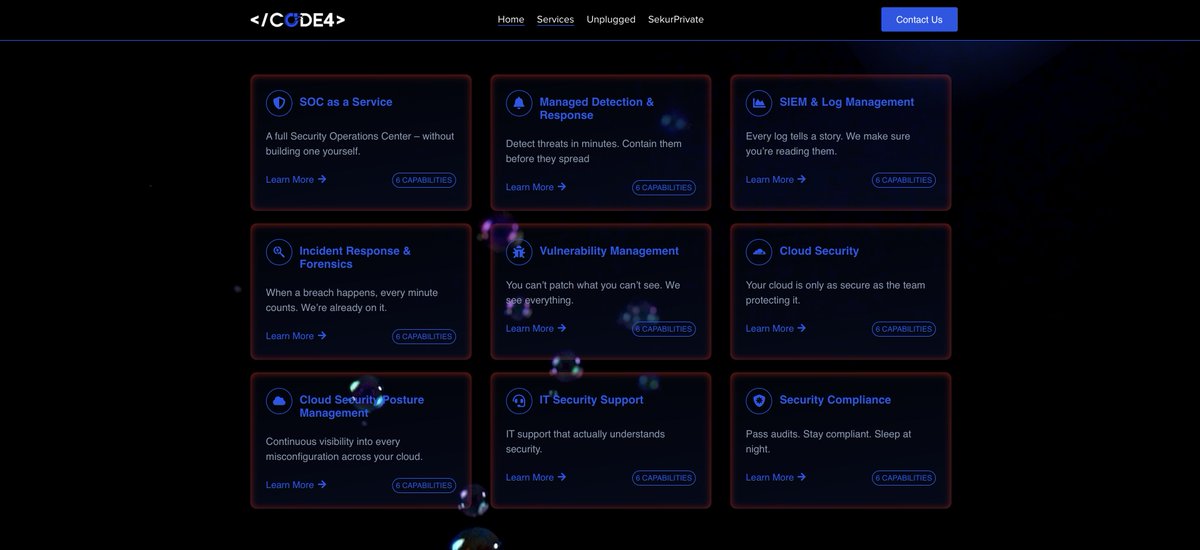Click the 6 Capabilities badge on Managed Detection & Response
This screenshot has height=550, width=1200.
664,187
